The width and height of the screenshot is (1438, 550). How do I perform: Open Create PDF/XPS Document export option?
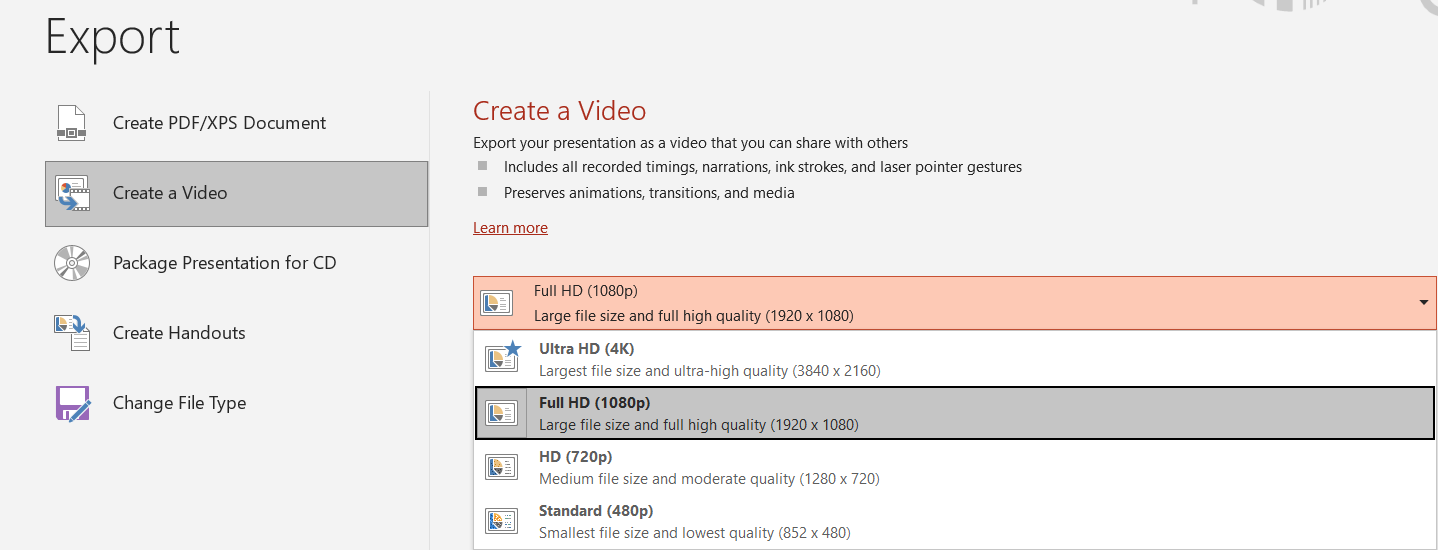pyautogui.click(x=219, y=123)
